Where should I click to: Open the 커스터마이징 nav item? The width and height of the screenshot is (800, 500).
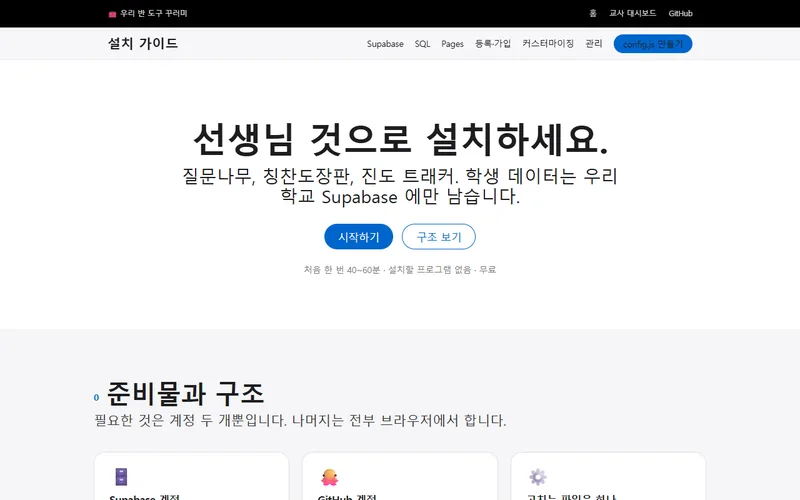[x=548, y=44]
